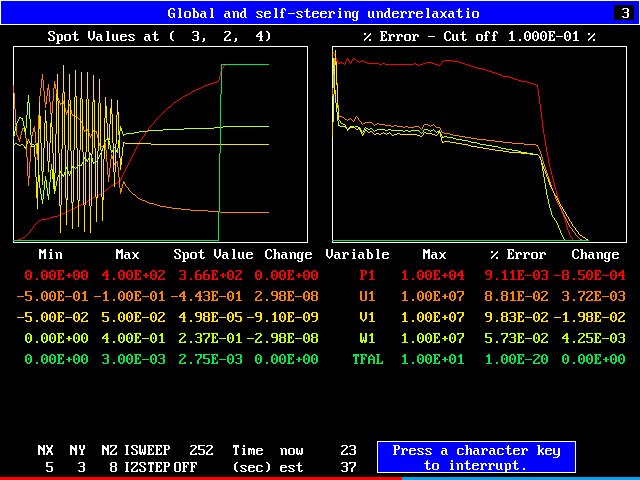Select the W1 variable label
640x480 pixels.
364,337
